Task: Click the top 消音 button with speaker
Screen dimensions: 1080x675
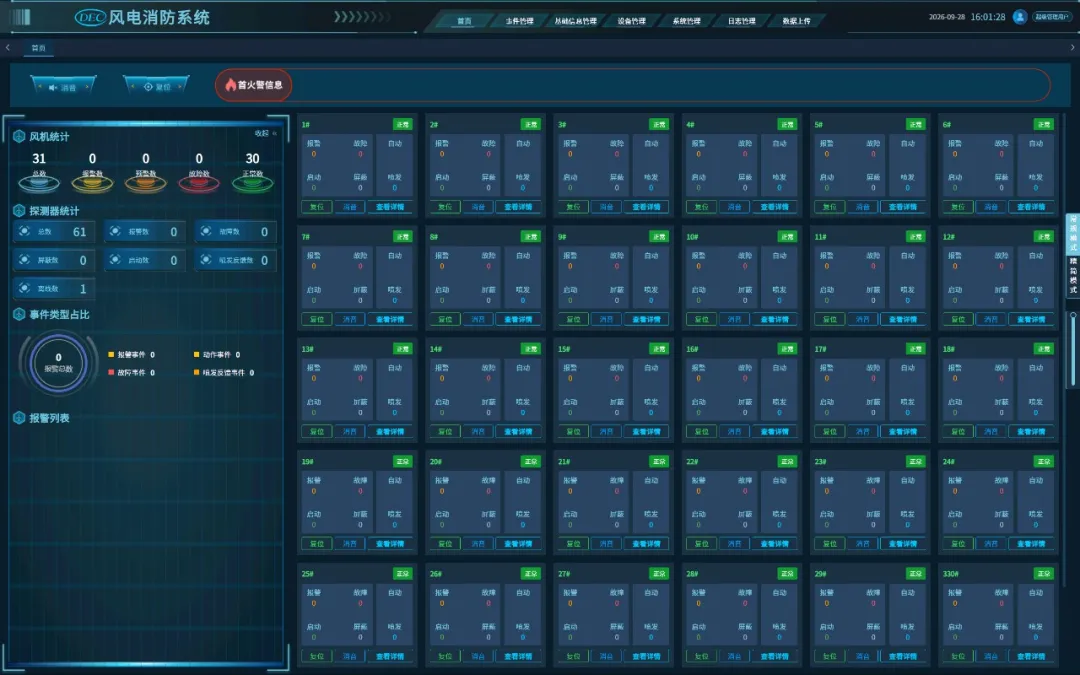Action: click(63, 87)
